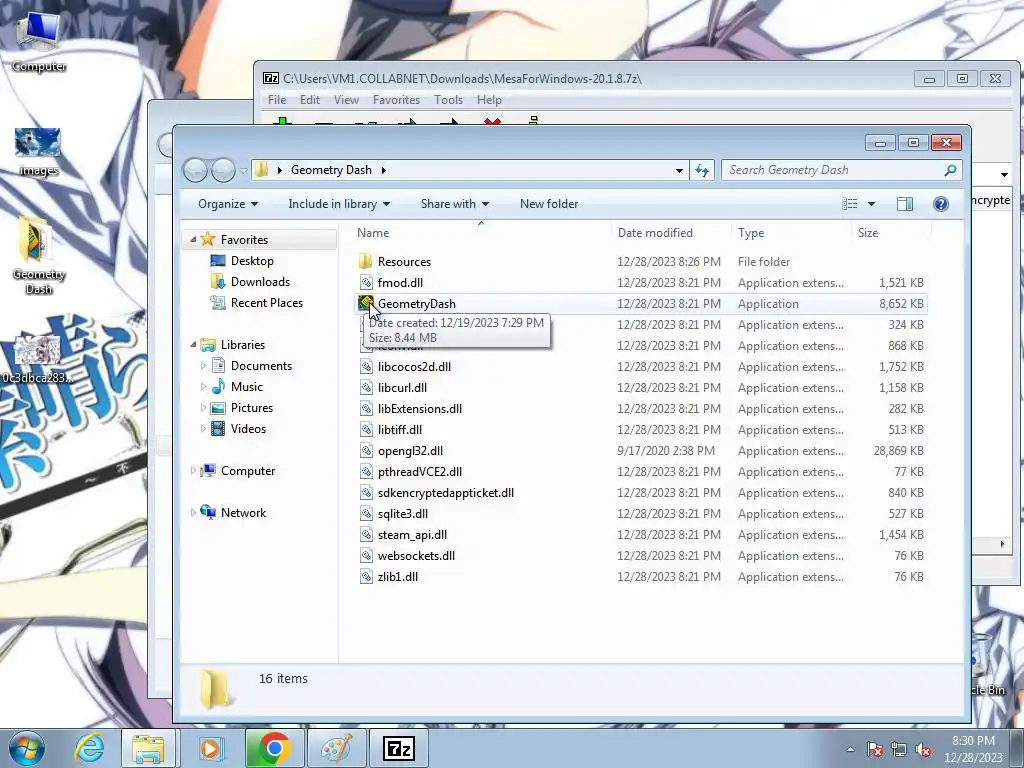Screen dimensions: 1024x768
Task: Click the search magnifier icon
Action: pyautogui.click(x=950, y=170)
